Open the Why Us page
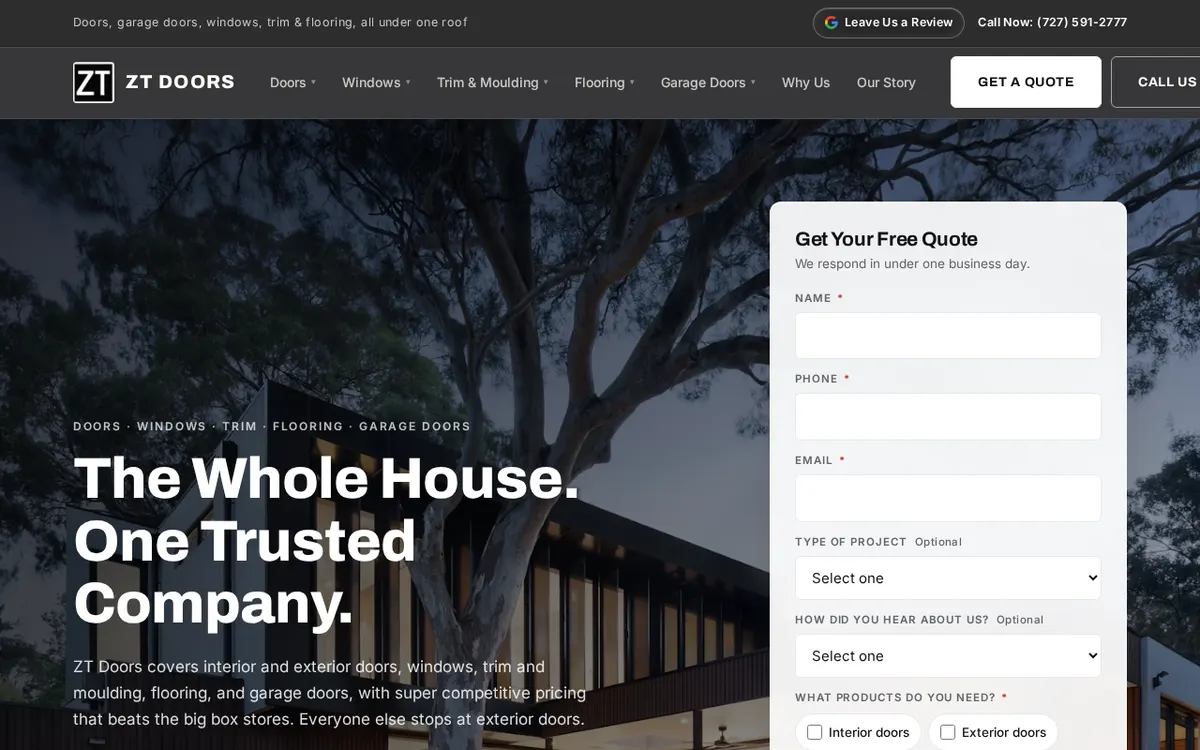Viewport: 1200px width, 750px height. (x=806, y=82)
